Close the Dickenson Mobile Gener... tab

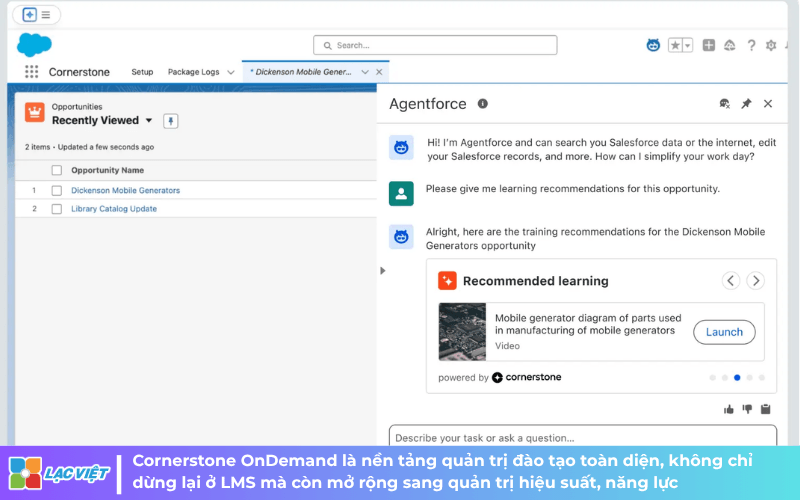(379, 72)
